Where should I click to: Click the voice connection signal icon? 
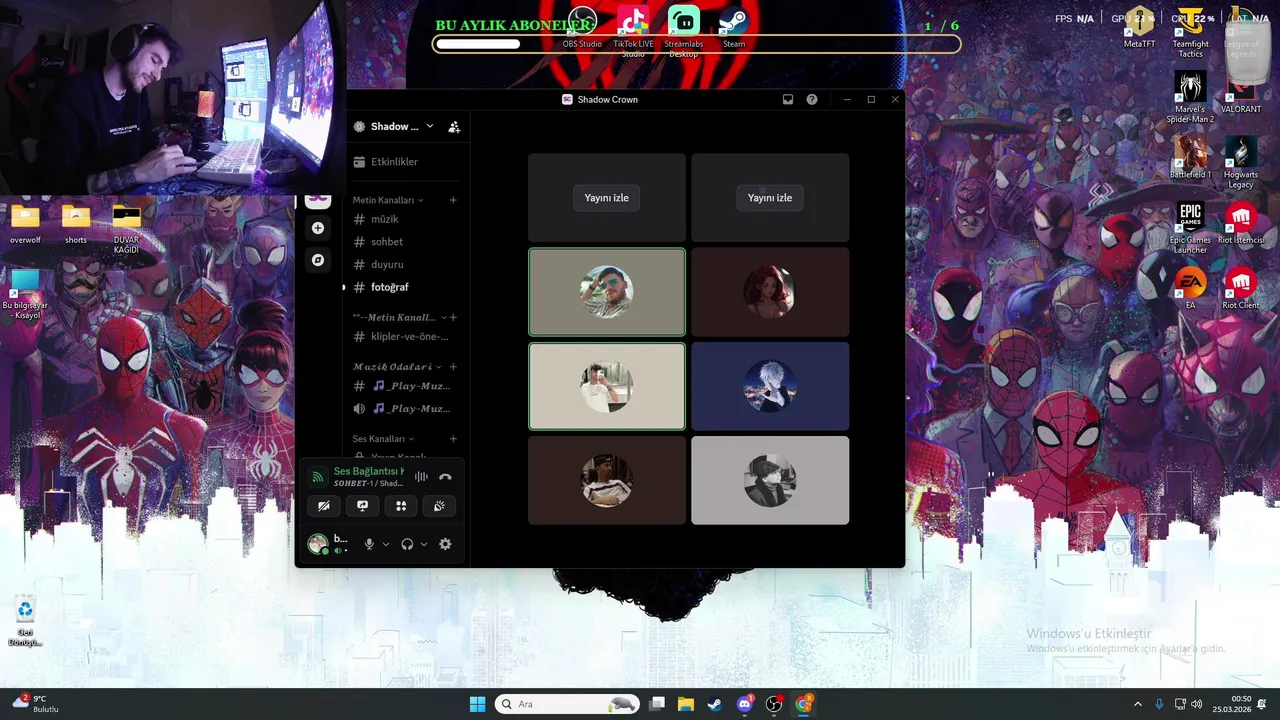tap(318, 477)
